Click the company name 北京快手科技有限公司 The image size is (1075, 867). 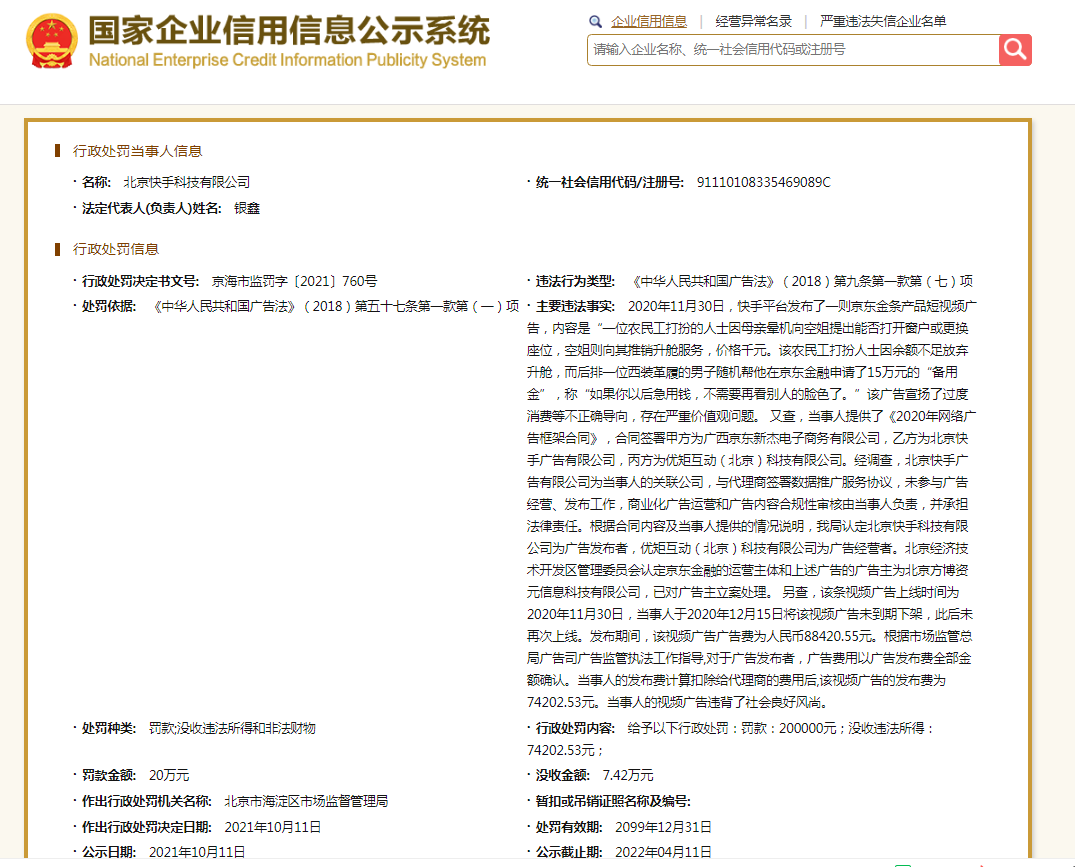(186, 182)
